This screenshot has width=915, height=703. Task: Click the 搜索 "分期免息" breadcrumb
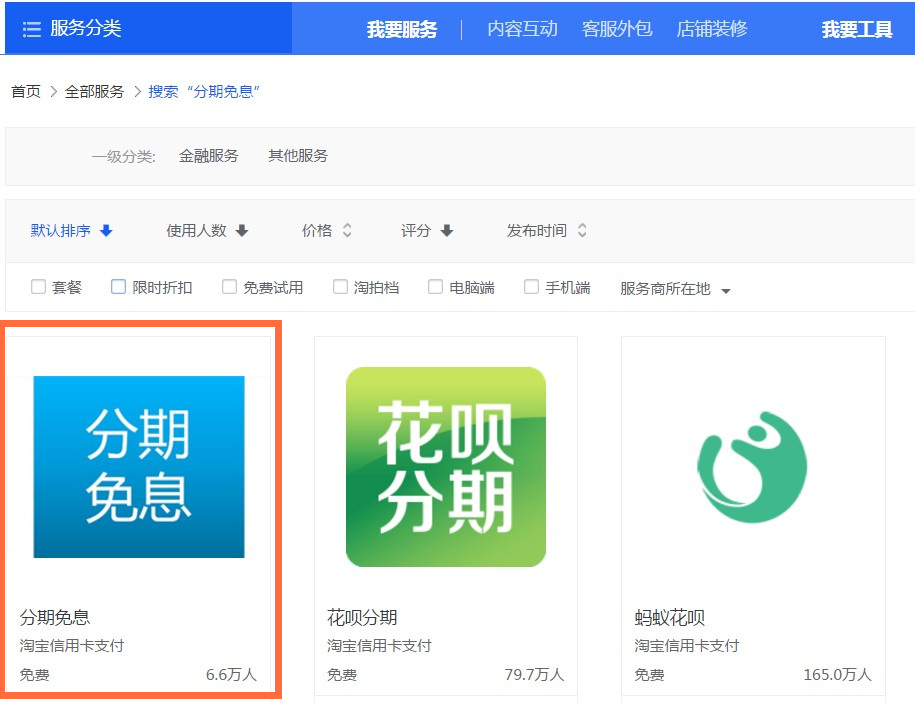pyautogui.click(x=204, y=92)
